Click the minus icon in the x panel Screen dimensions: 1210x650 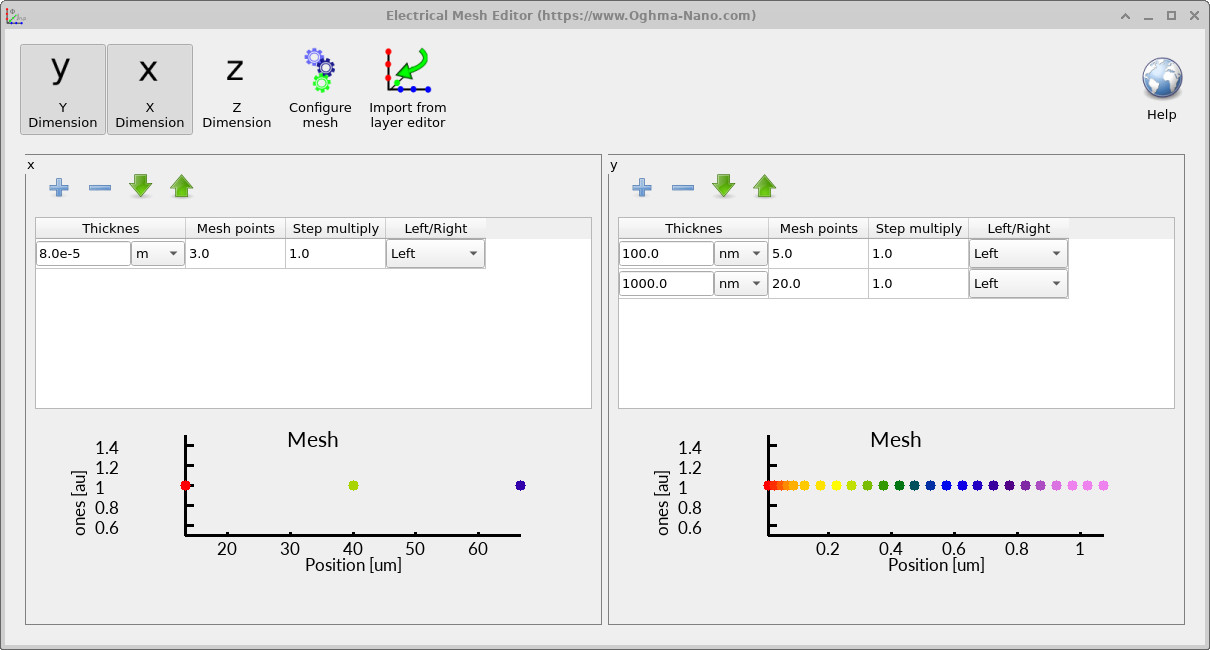(99, 187)
